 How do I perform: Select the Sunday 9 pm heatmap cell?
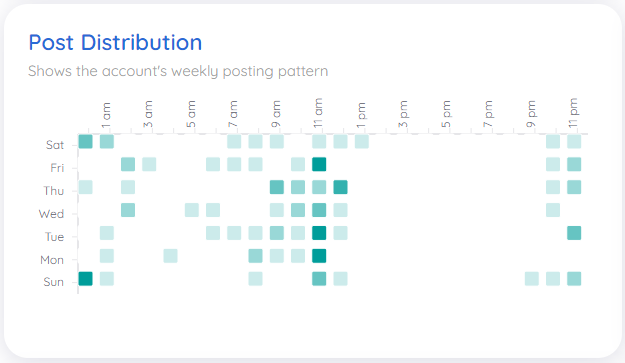[532, 279]
